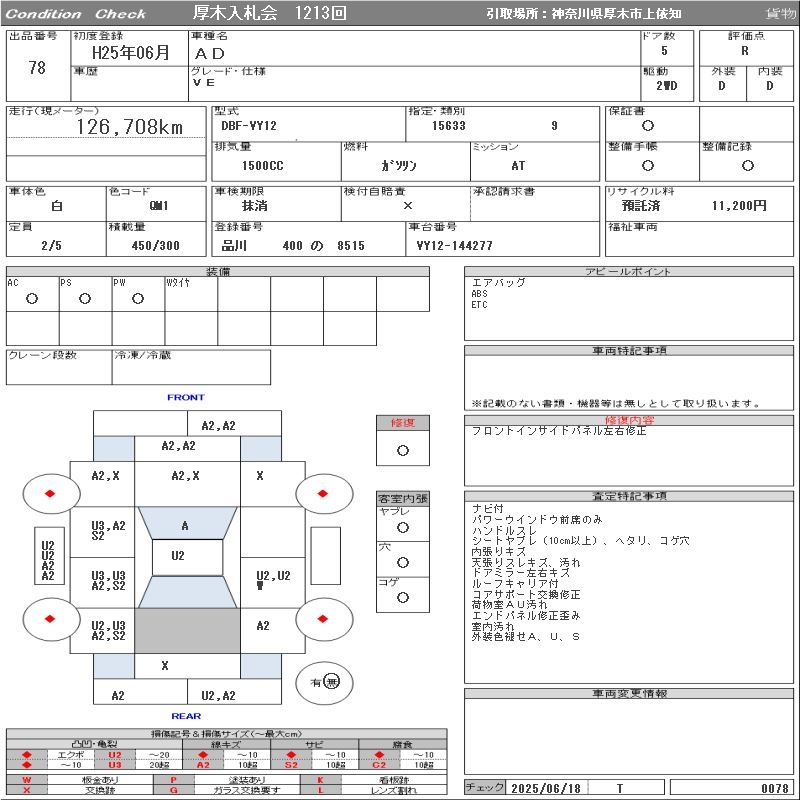Click the circle in the 修復 box
The image size is (800, 800).
tap(403, 451)
